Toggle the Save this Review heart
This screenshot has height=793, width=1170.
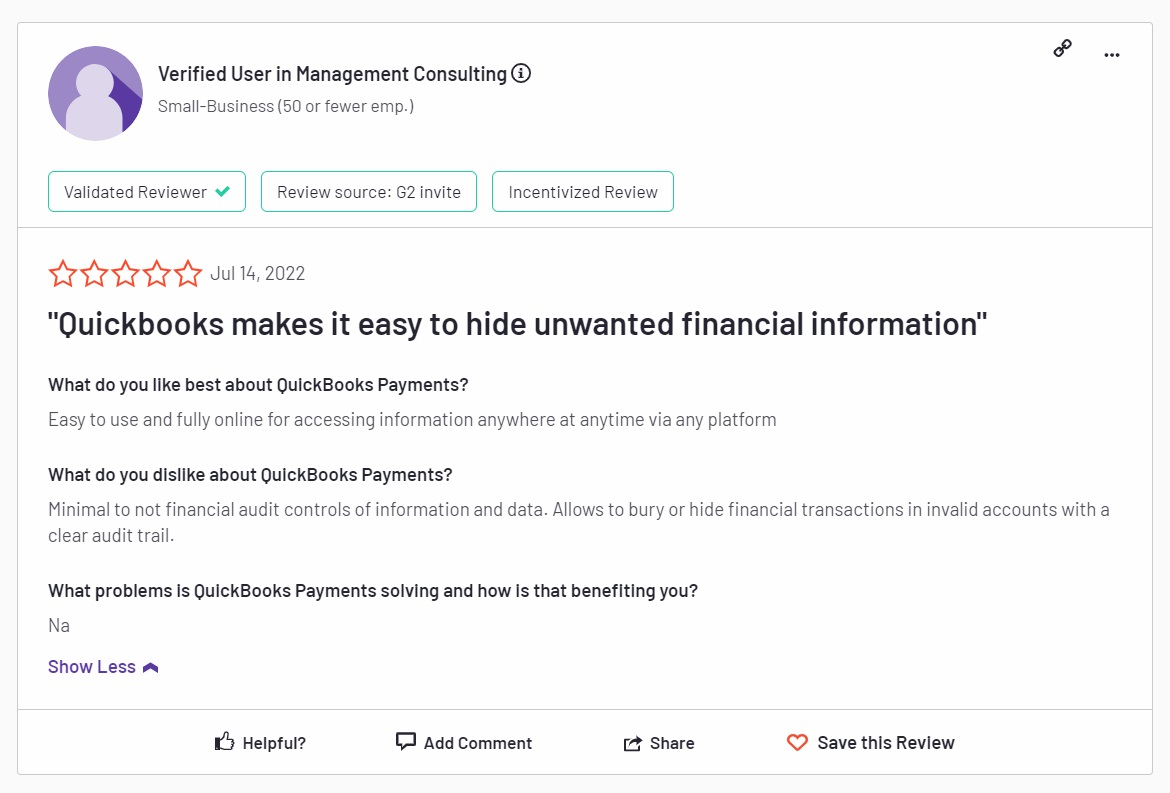pos(870,742)
